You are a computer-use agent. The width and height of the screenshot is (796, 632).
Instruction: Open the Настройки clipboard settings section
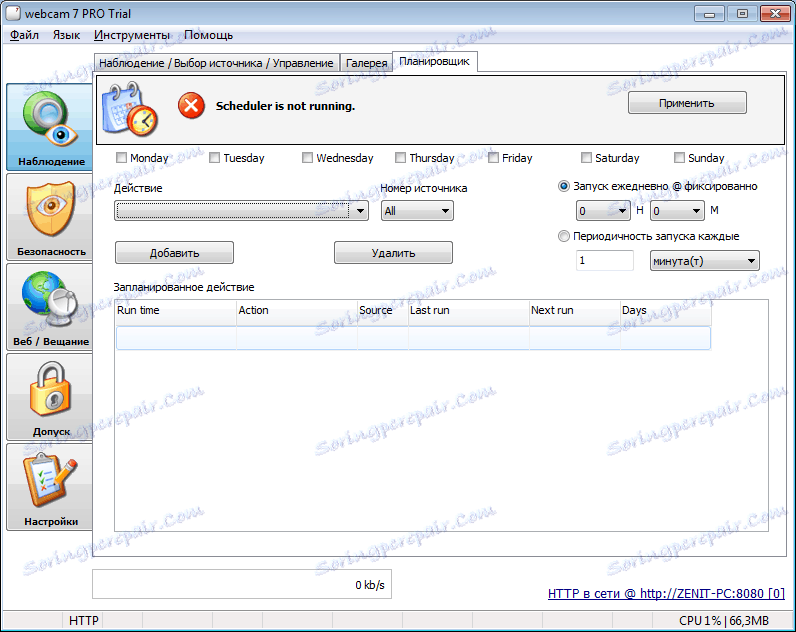click(50, 486)
